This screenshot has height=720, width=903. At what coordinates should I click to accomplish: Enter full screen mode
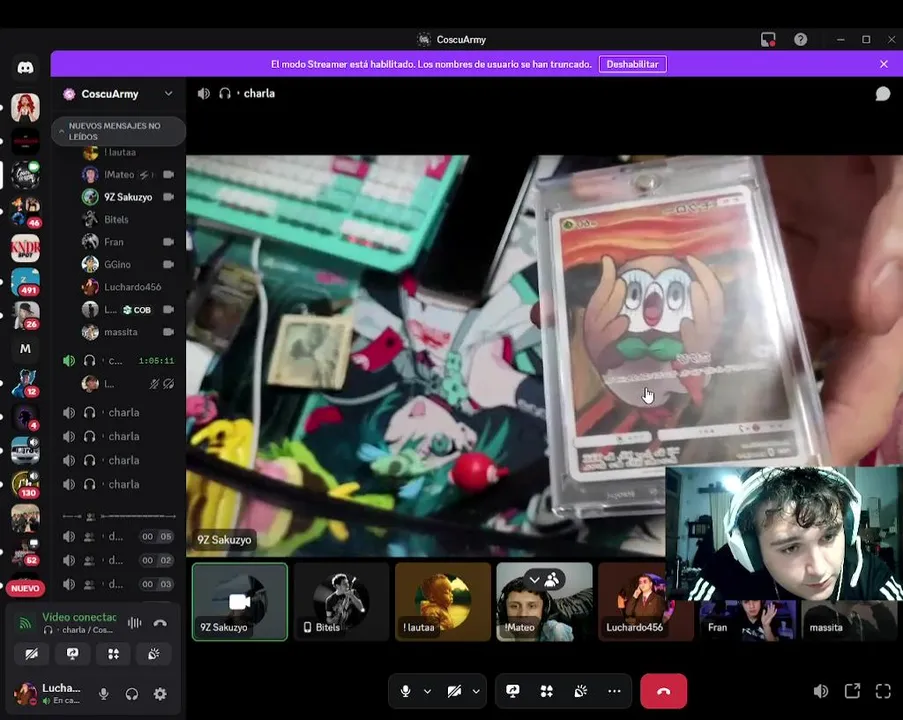(x=883, y=691)
